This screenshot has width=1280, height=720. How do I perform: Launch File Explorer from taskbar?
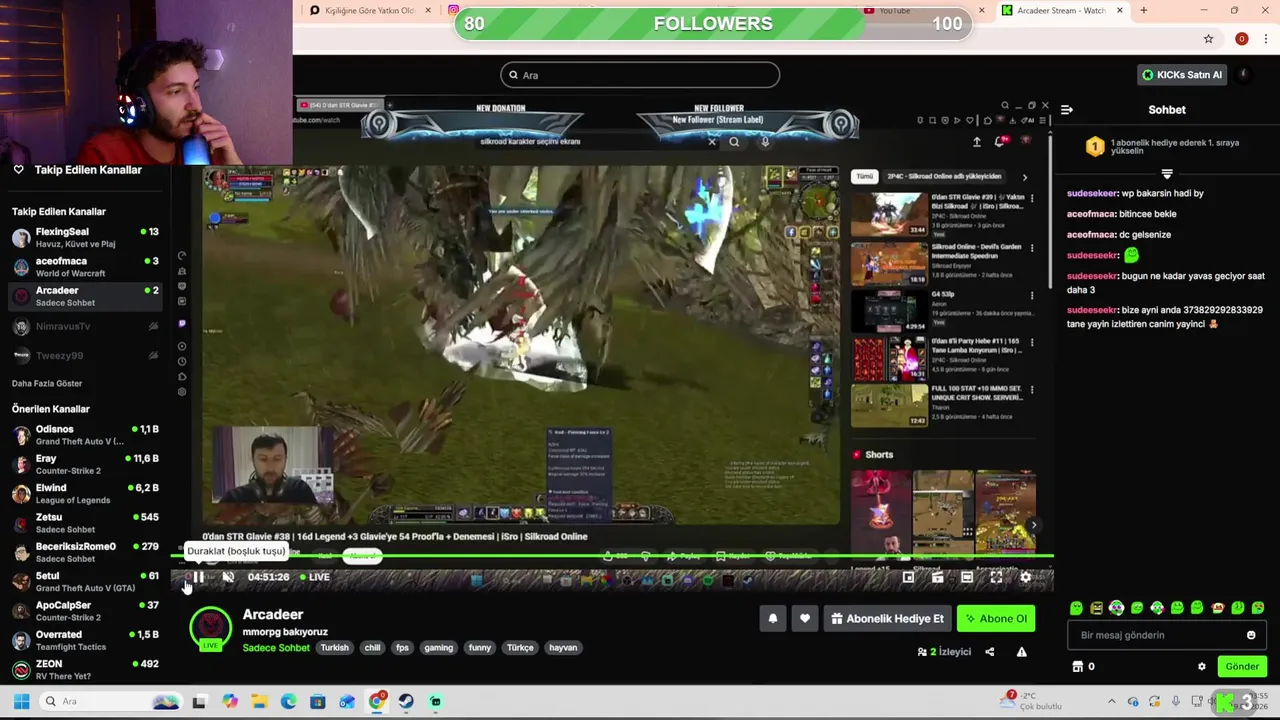click(259, 701)
